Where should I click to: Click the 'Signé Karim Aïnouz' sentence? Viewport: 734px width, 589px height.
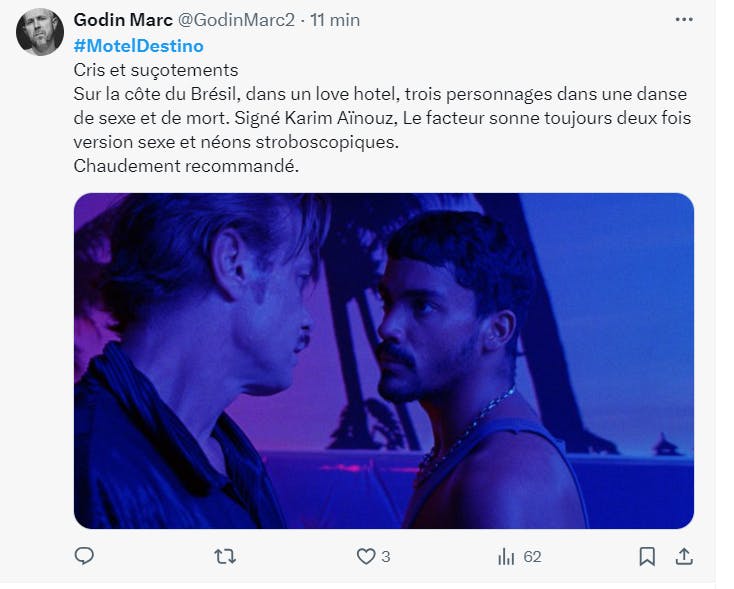(316, 118)
